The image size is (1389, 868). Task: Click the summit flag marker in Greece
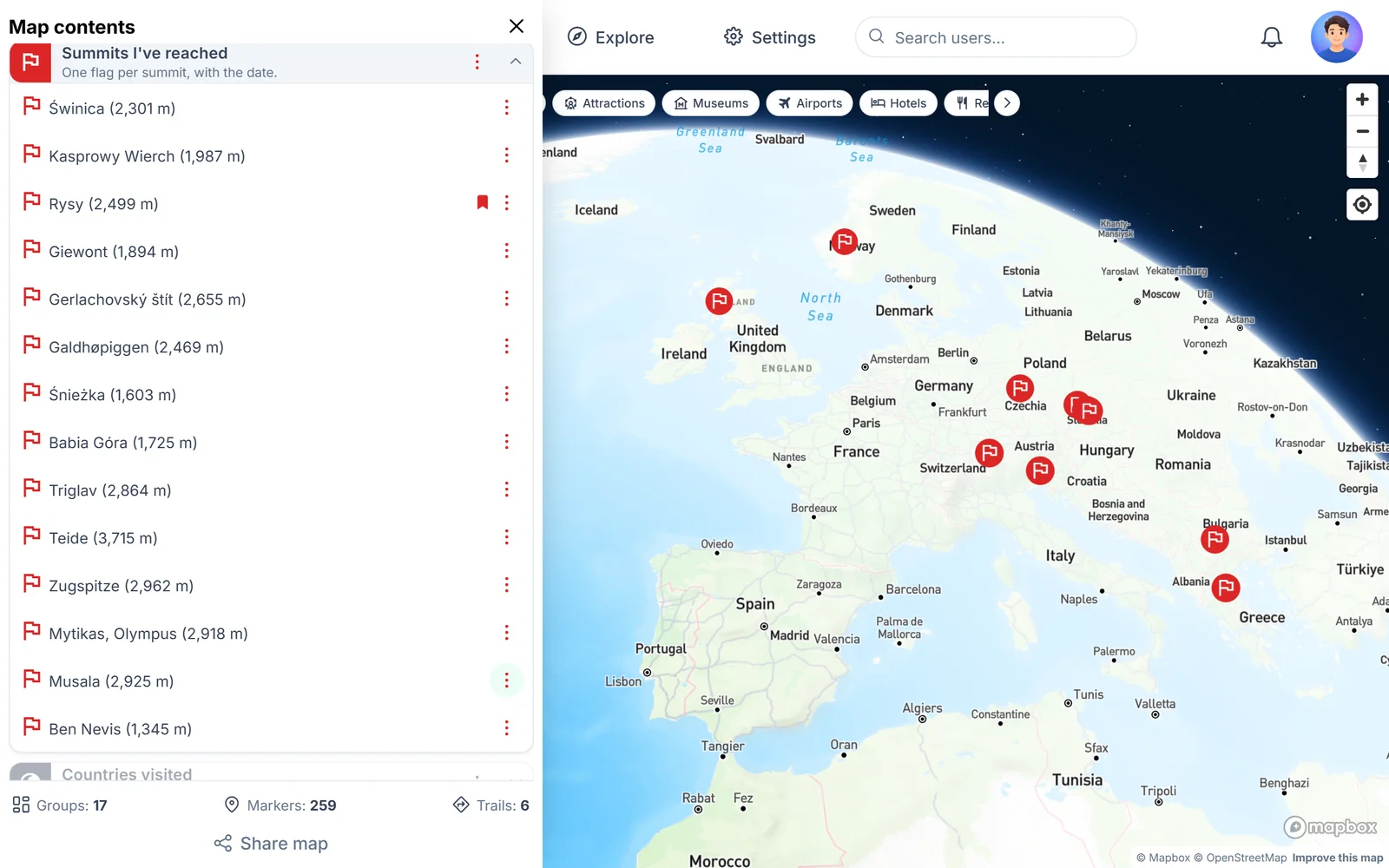click(x=1226, y=588)
